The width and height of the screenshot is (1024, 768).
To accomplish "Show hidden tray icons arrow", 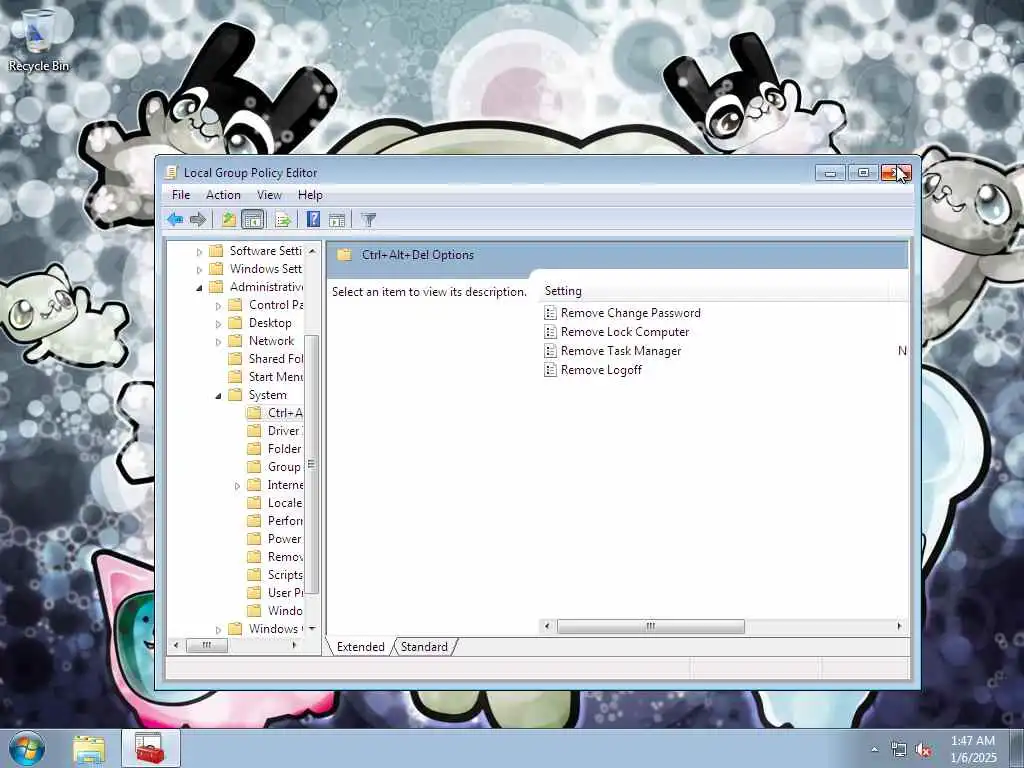I will point(875,750).
